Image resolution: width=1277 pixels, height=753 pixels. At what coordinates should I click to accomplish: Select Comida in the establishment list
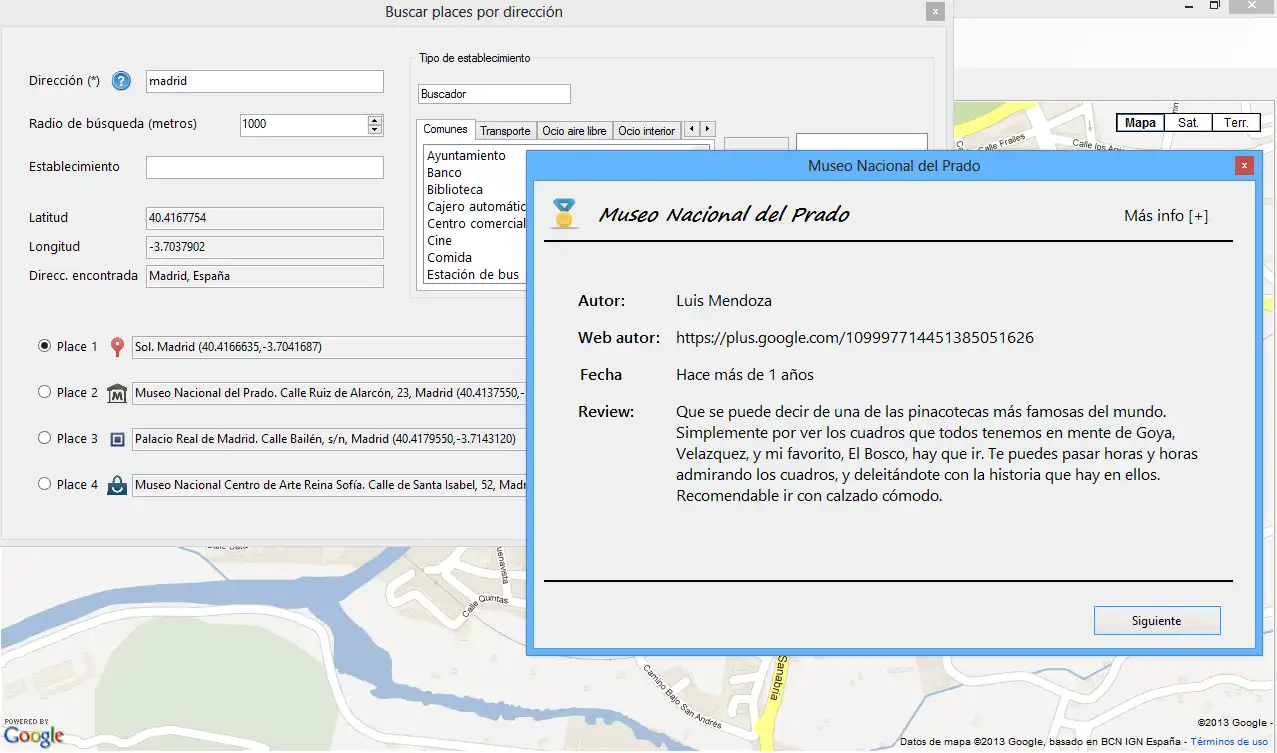point(449,258)
